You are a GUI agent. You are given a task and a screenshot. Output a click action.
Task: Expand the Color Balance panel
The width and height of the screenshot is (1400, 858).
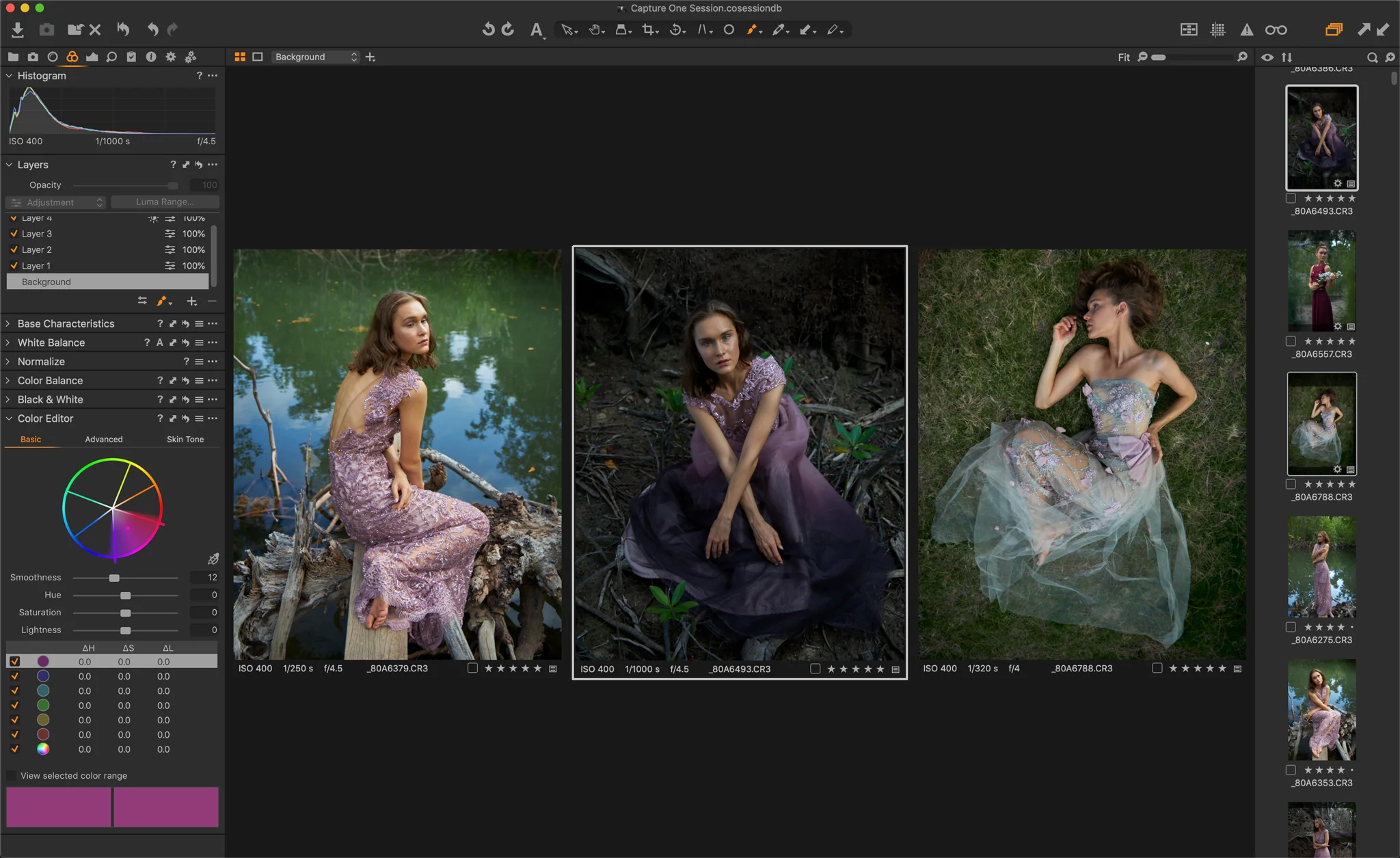(x=9, y=380)
